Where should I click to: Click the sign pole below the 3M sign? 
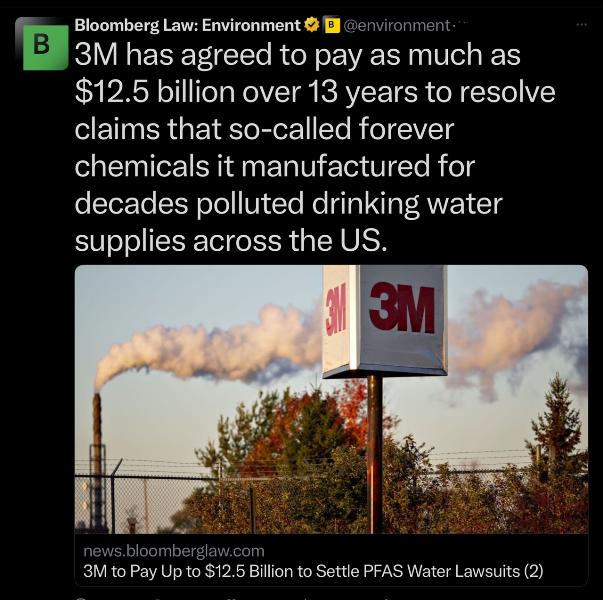click(x=375, y=454)
